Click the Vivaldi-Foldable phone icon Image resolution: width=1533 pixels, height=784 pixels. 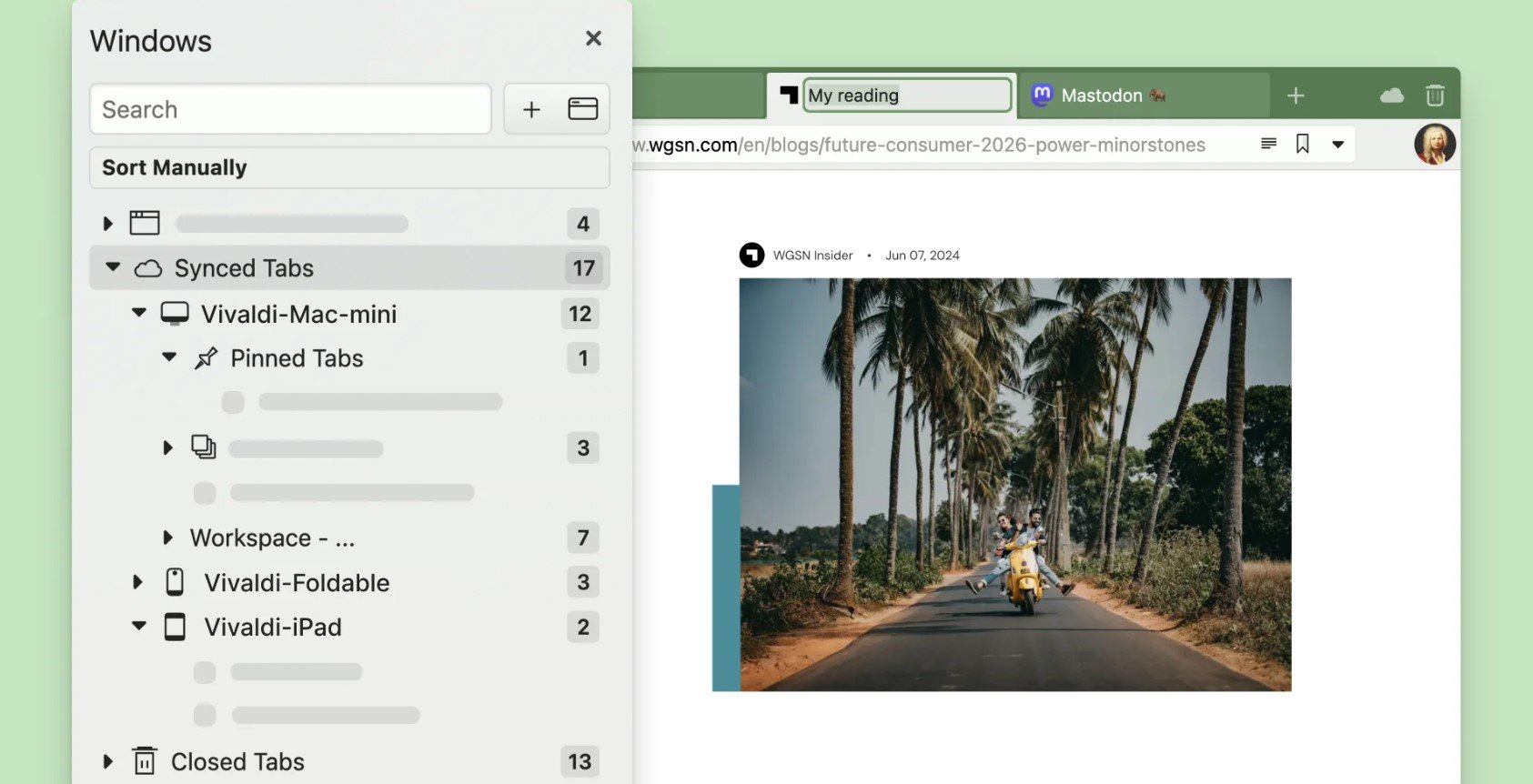coord(175,582)
